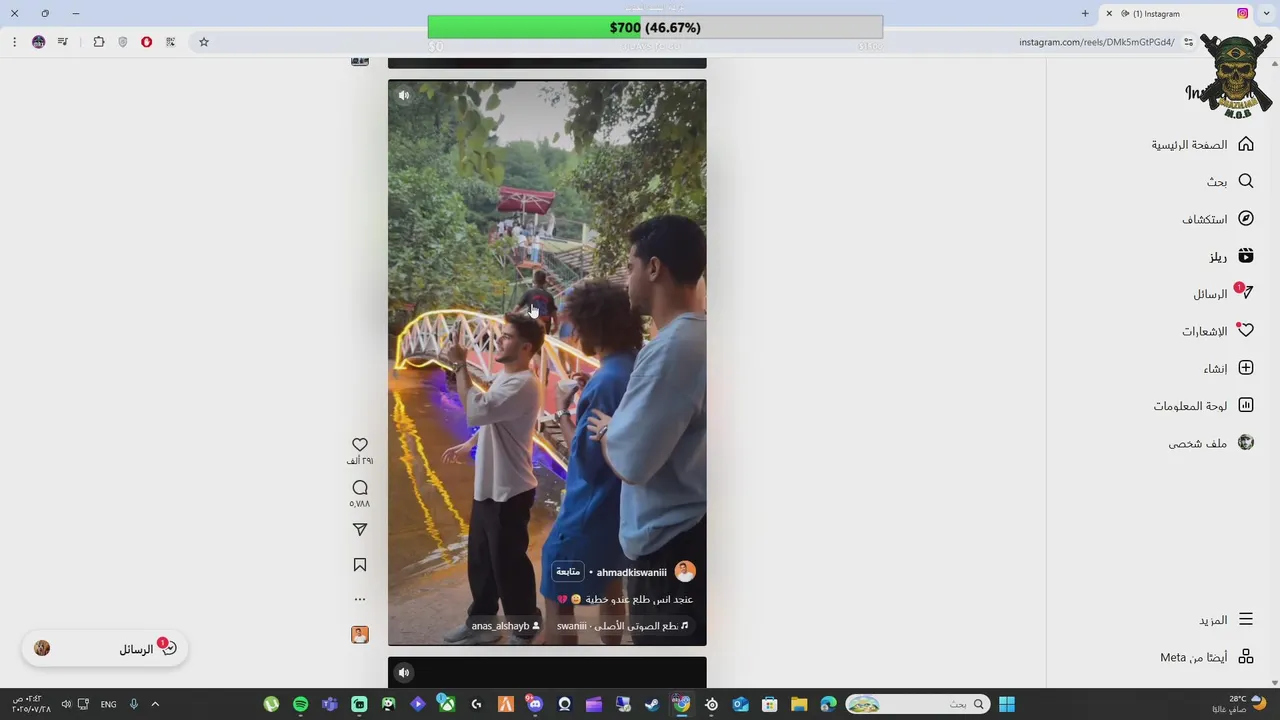The width and height of the screenshot is (1280, 720).
Task: Expand hidden tray icons chevron
Action: point(155,704)
